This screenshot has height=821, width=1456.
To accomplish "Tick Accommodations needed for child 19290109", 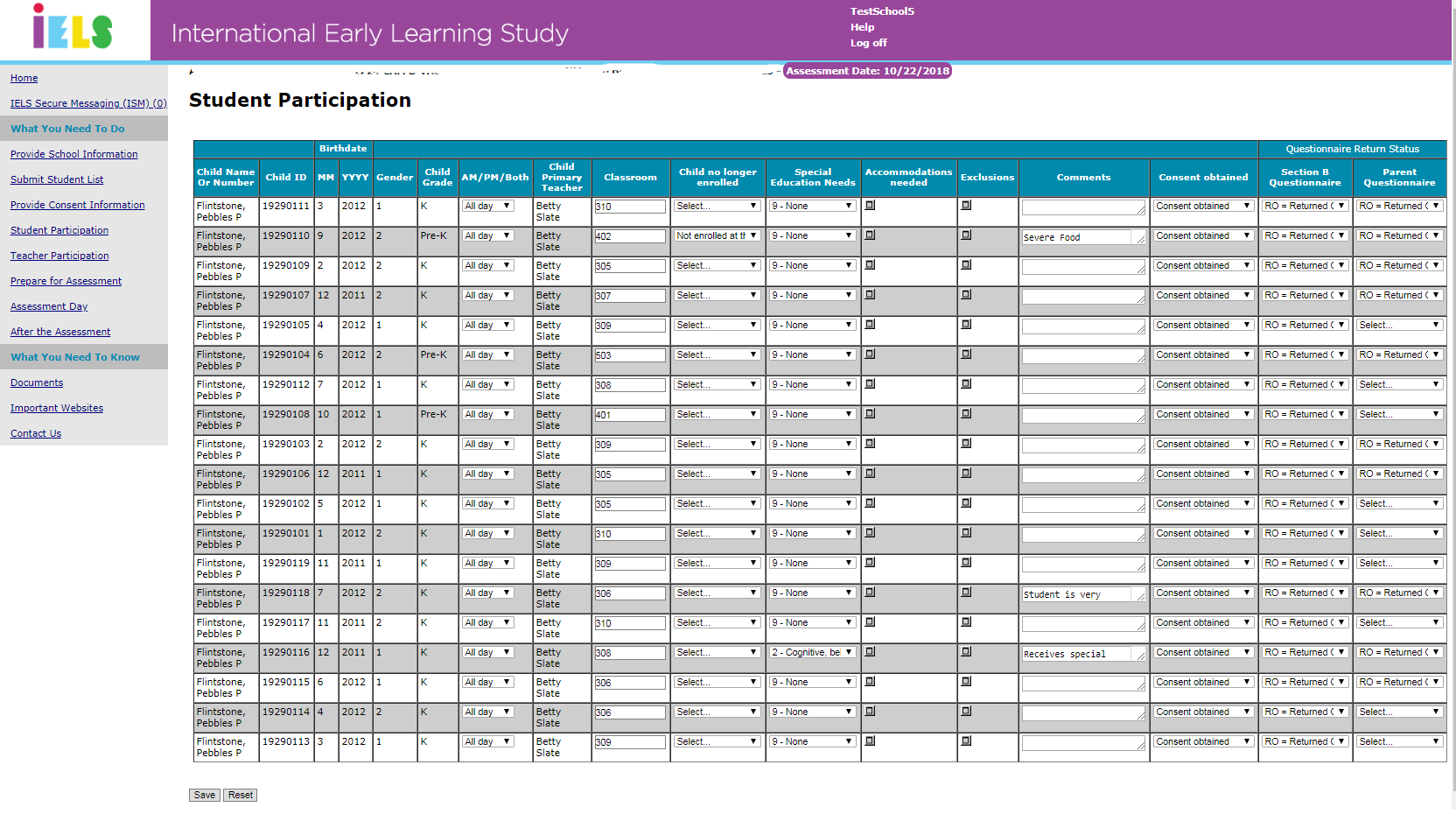I will tap(870, 265).
